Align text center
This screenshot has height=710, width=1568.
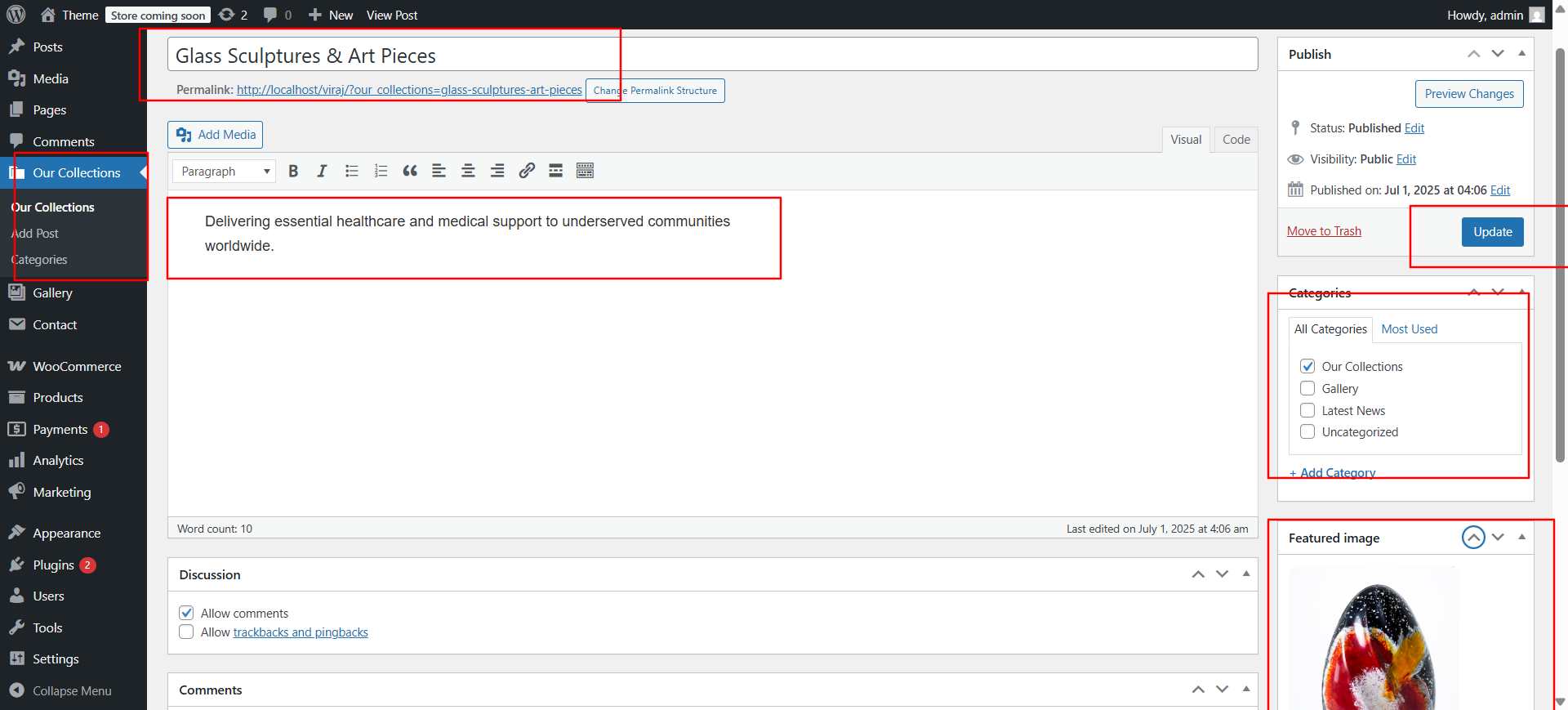click(468, 171)
